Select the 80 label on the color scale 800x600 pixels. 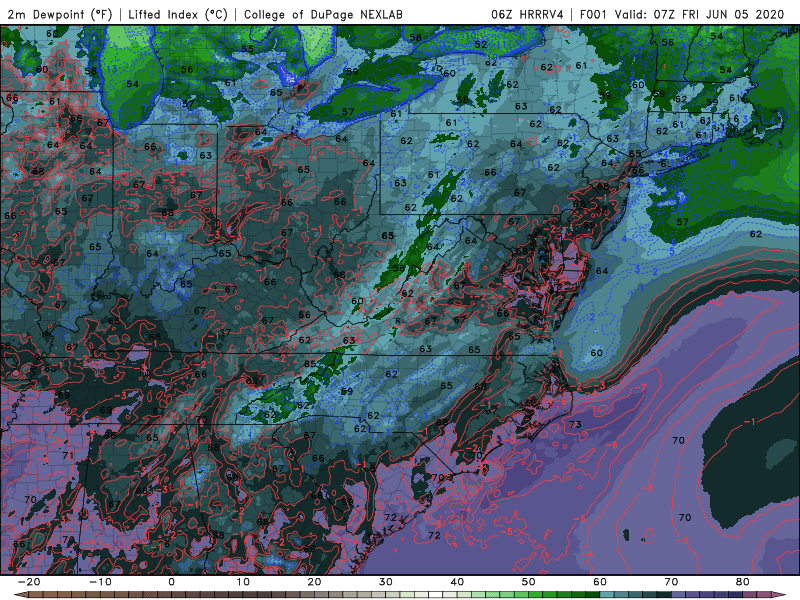tap(743, 582)
